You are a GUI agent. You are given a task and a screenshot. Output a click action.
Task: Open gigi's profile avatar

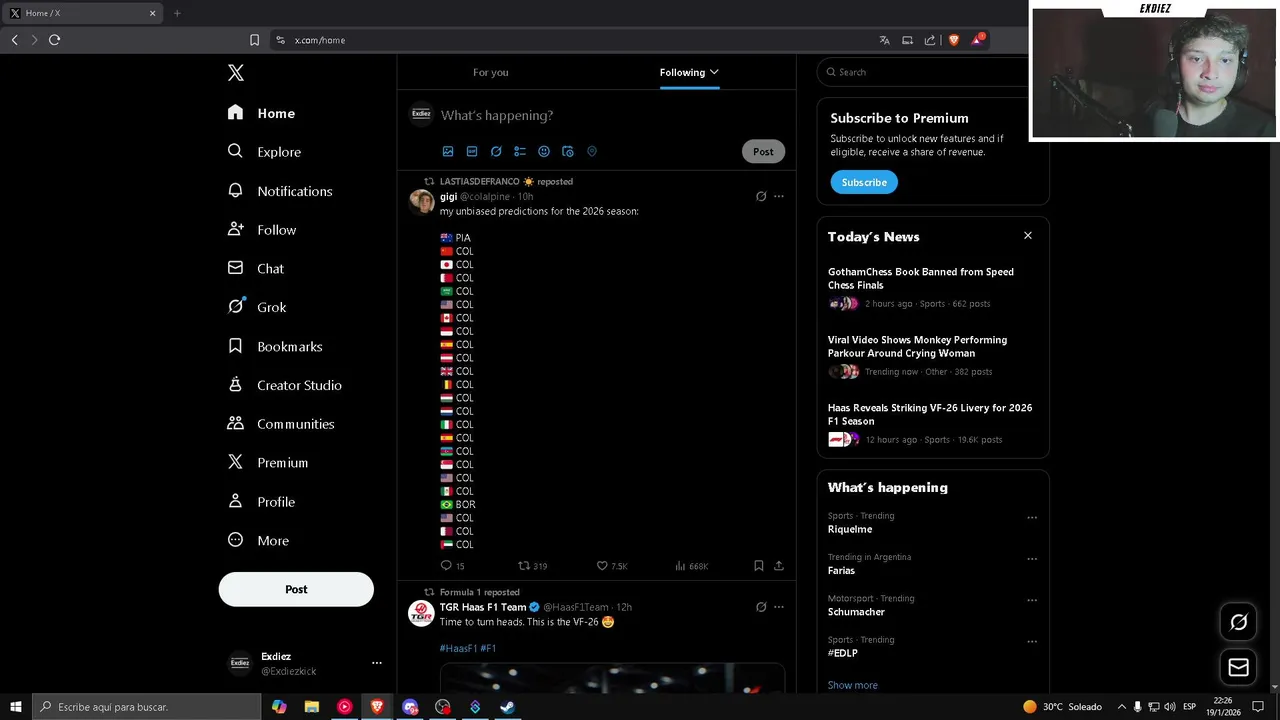coord(421,201)
